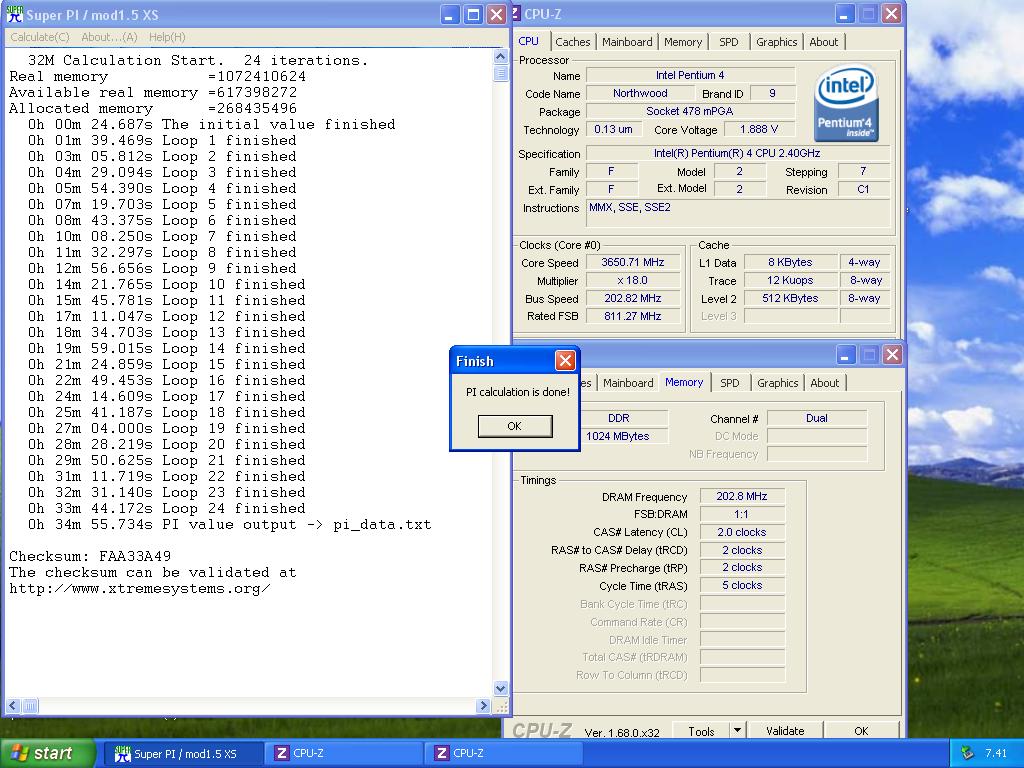Confirm the PI calculation done dialog with OK
The width and height of the screenshot is (1024, 768).
coord(515,426)
